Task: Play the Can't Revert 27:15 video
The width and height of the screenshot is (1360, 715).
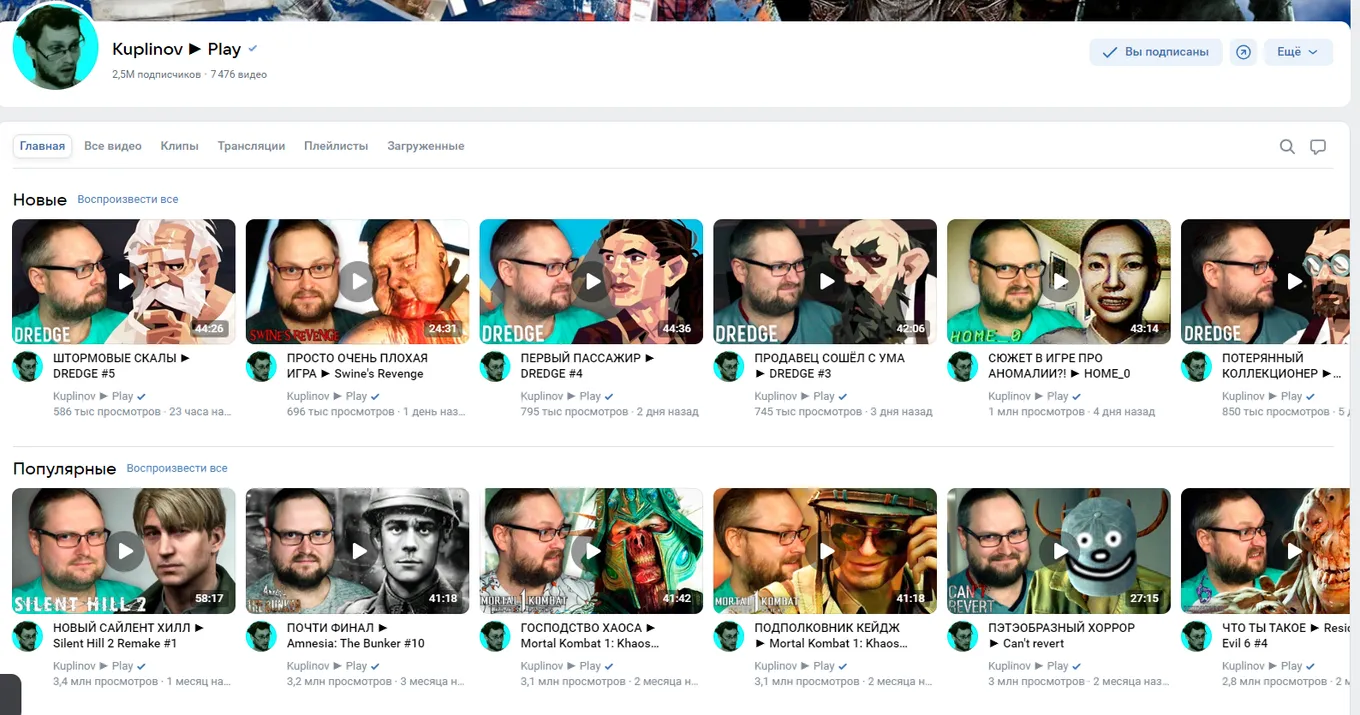Action: pyautogui.click(x=1059, y=551)
